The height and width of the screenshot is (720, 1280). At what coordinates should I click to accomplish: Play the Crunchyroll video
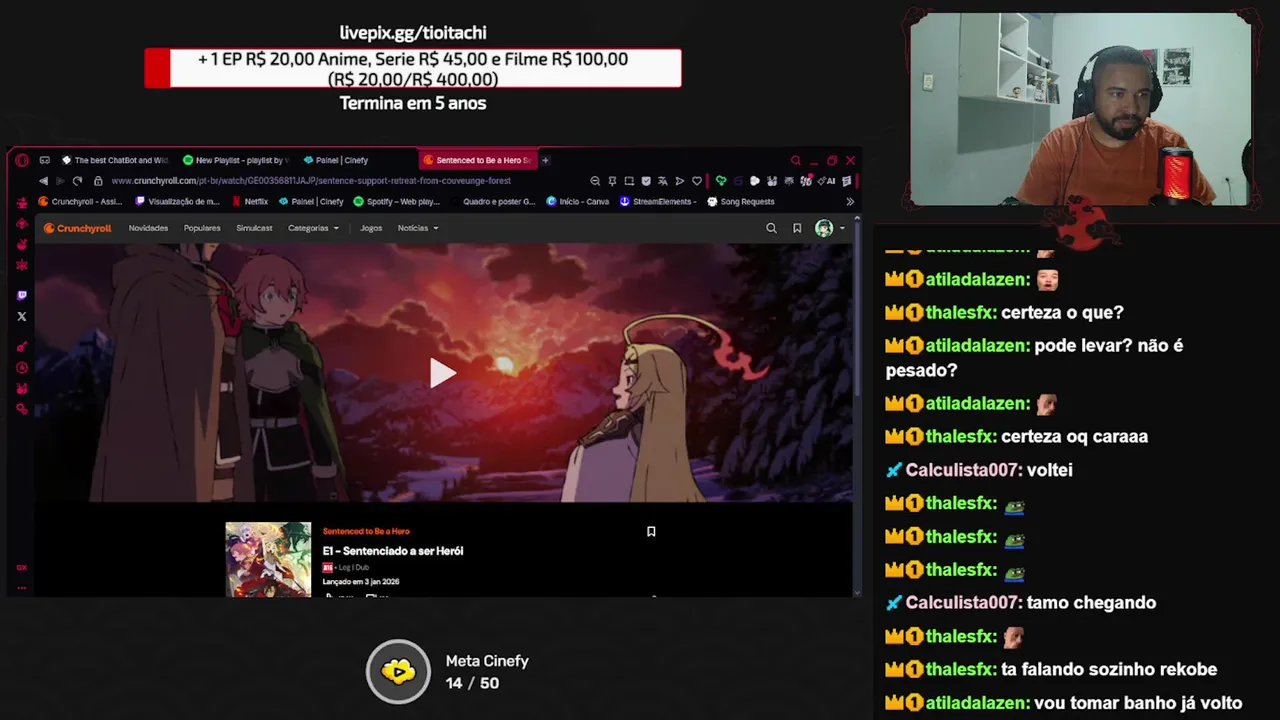(x=442, y=373)
